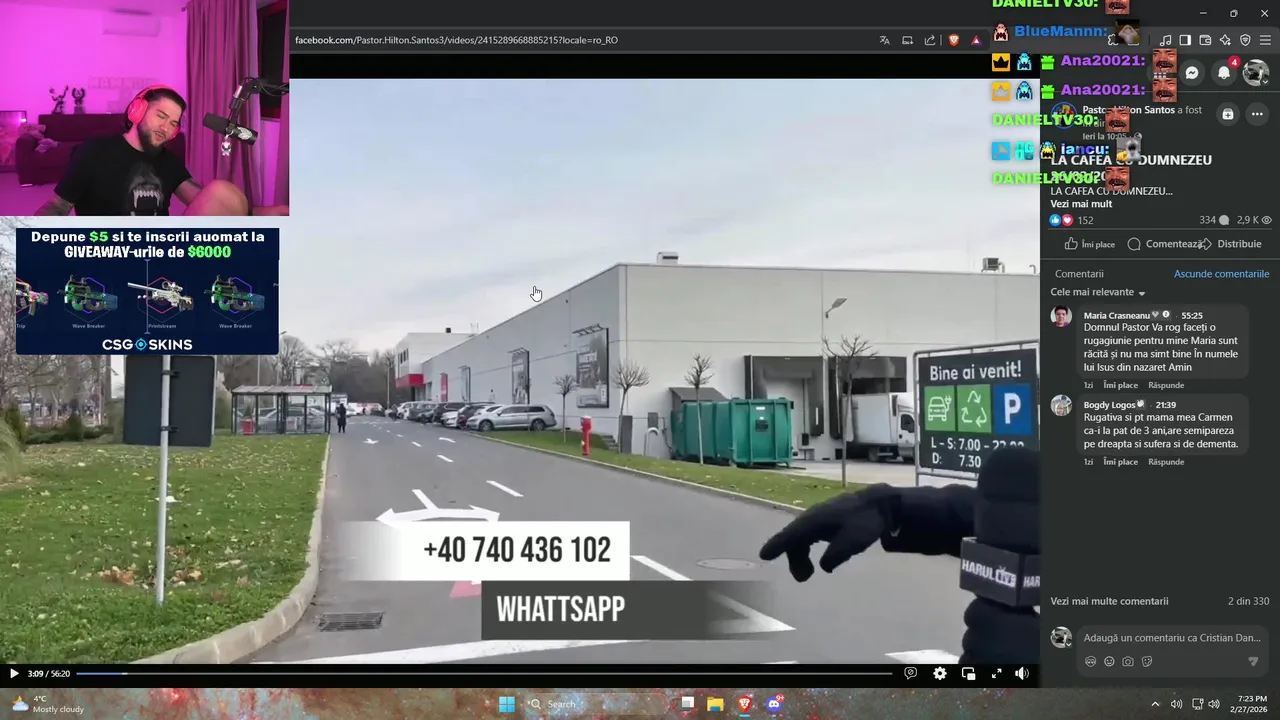Screen dimensions: 1280x720
Task: Show hidden system tray icons
Action: (1155, 704)
